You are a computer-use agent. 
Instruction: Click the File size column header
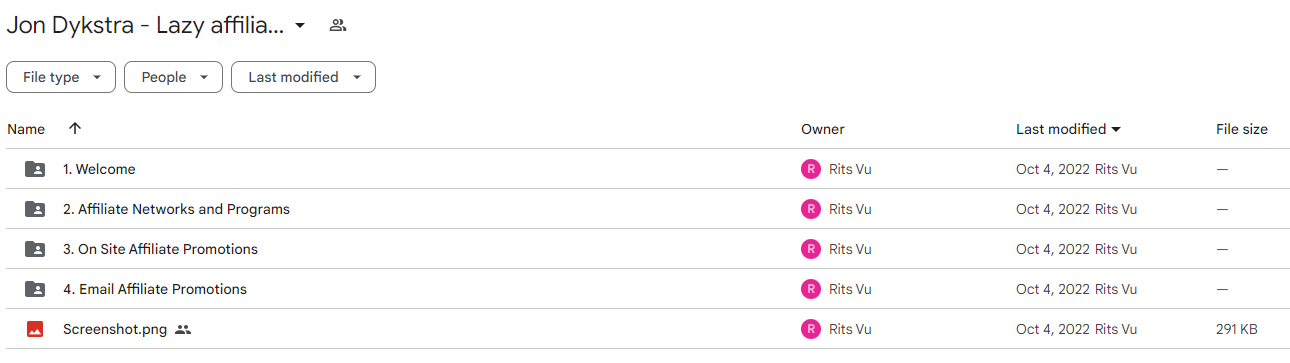coord(1242,129)
